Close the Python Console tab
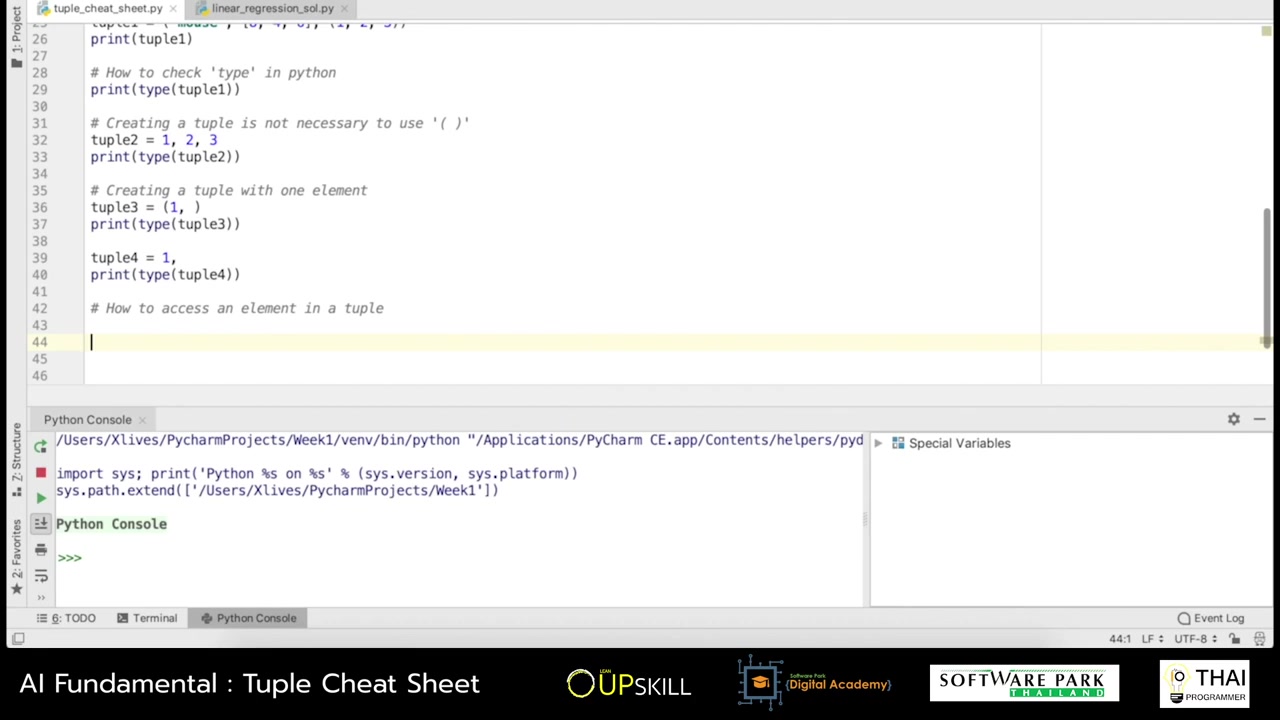This screenshot has width=1280, height=720. click(142, 419)
